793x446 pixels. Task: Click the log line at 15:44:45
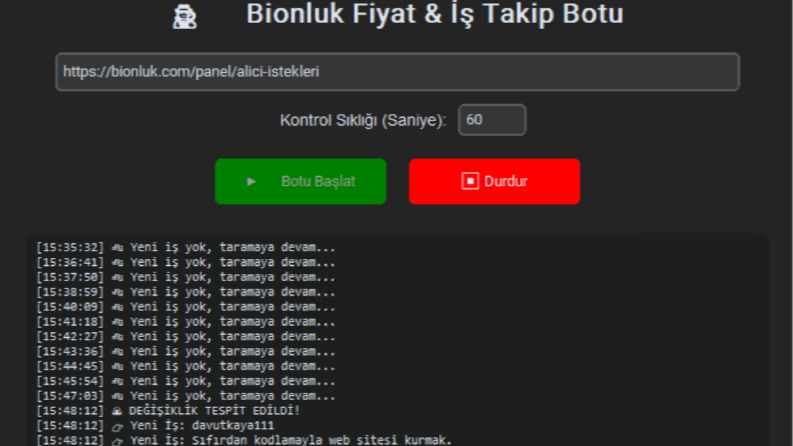tap(186, 366)
